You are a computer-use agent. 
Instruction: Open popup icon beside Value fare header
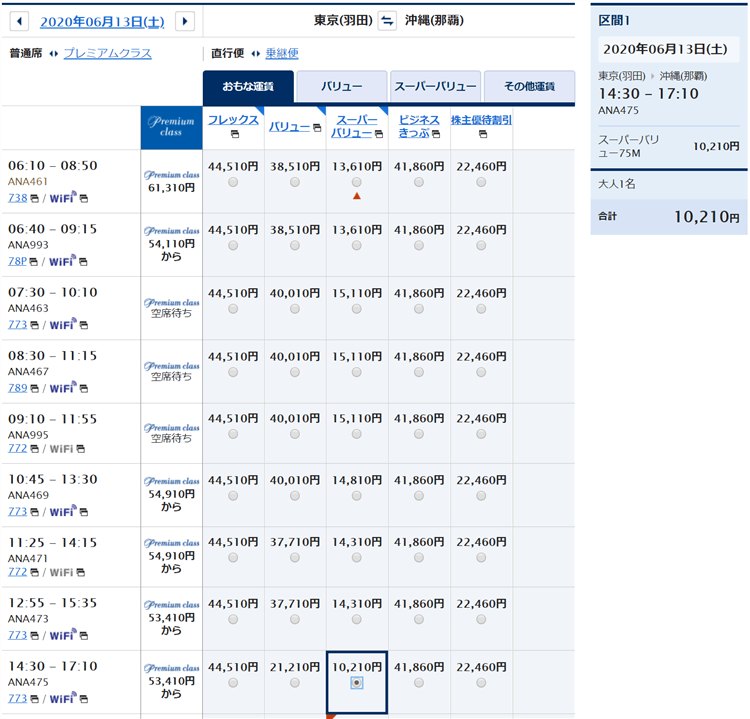[x=317, y=128]
